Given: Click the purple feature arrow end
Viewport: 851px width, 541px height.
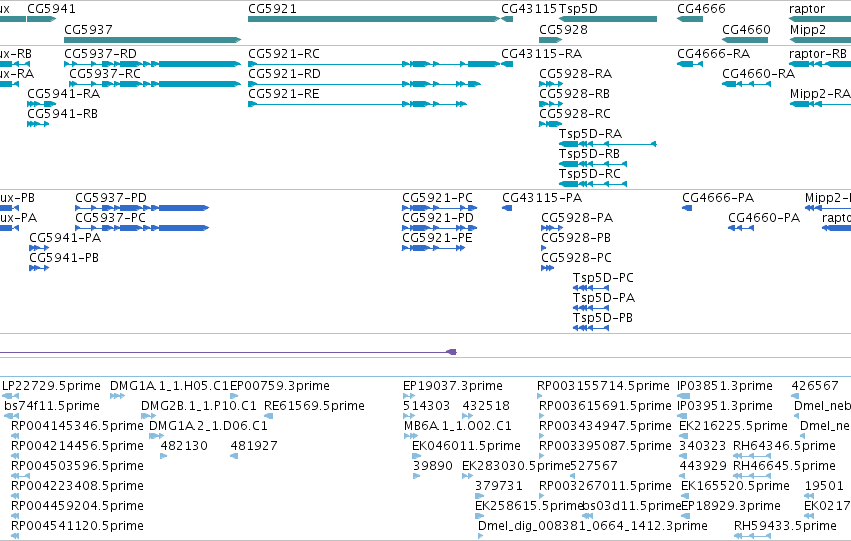Looking at the screenshot, I should click(452, 352).
